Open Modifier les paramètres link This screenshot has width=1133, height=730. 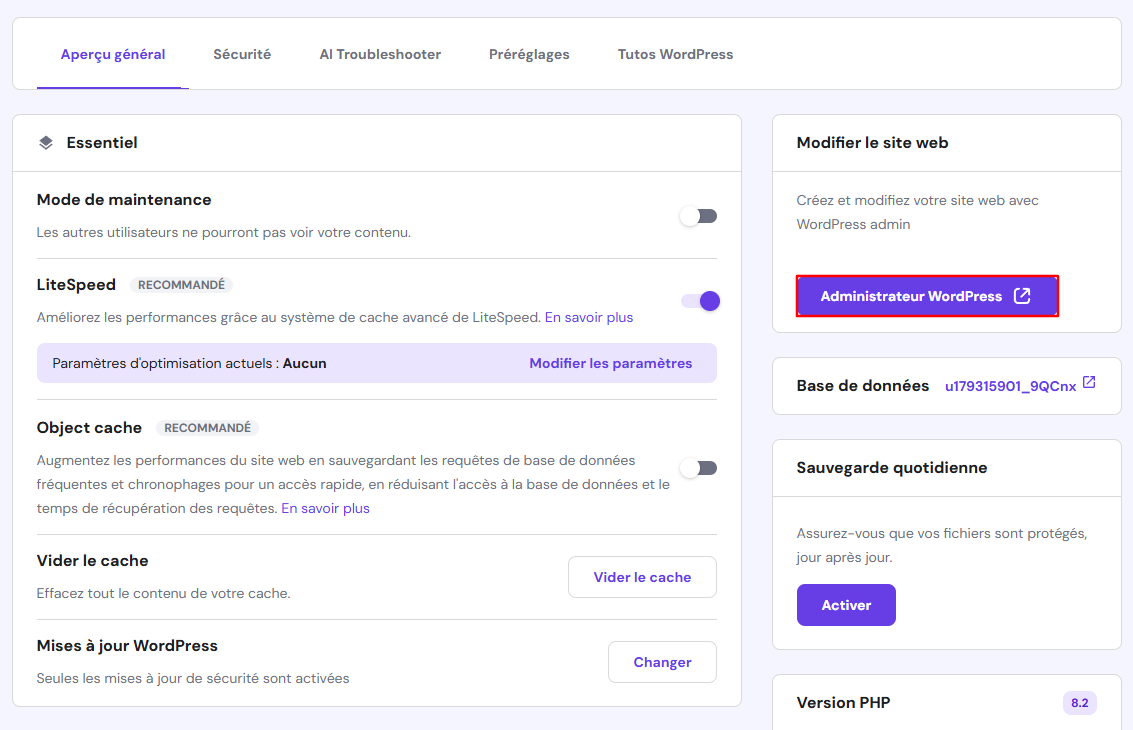click(611, 363)
